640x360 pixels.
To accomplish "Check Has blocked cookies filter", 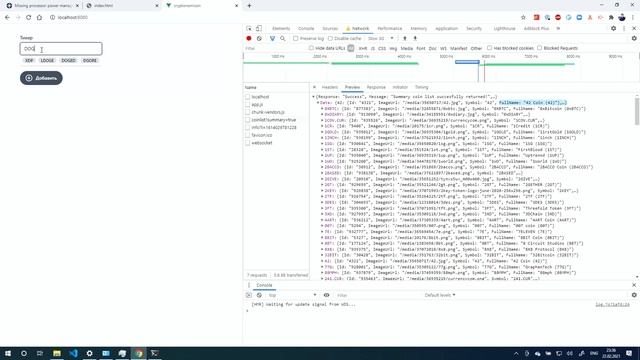I will (489, 48).
